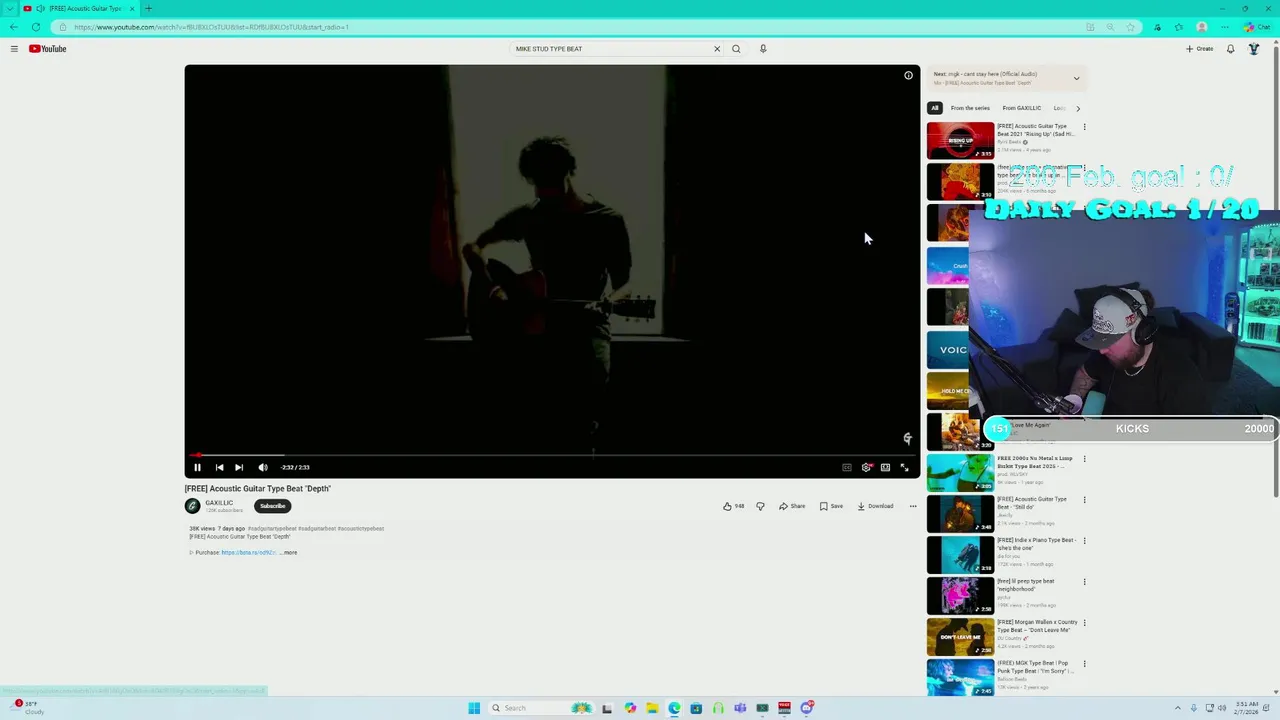Screen dimensions: 1280x720
Task: Like the video with thumbs up
Action: (734, 506)
